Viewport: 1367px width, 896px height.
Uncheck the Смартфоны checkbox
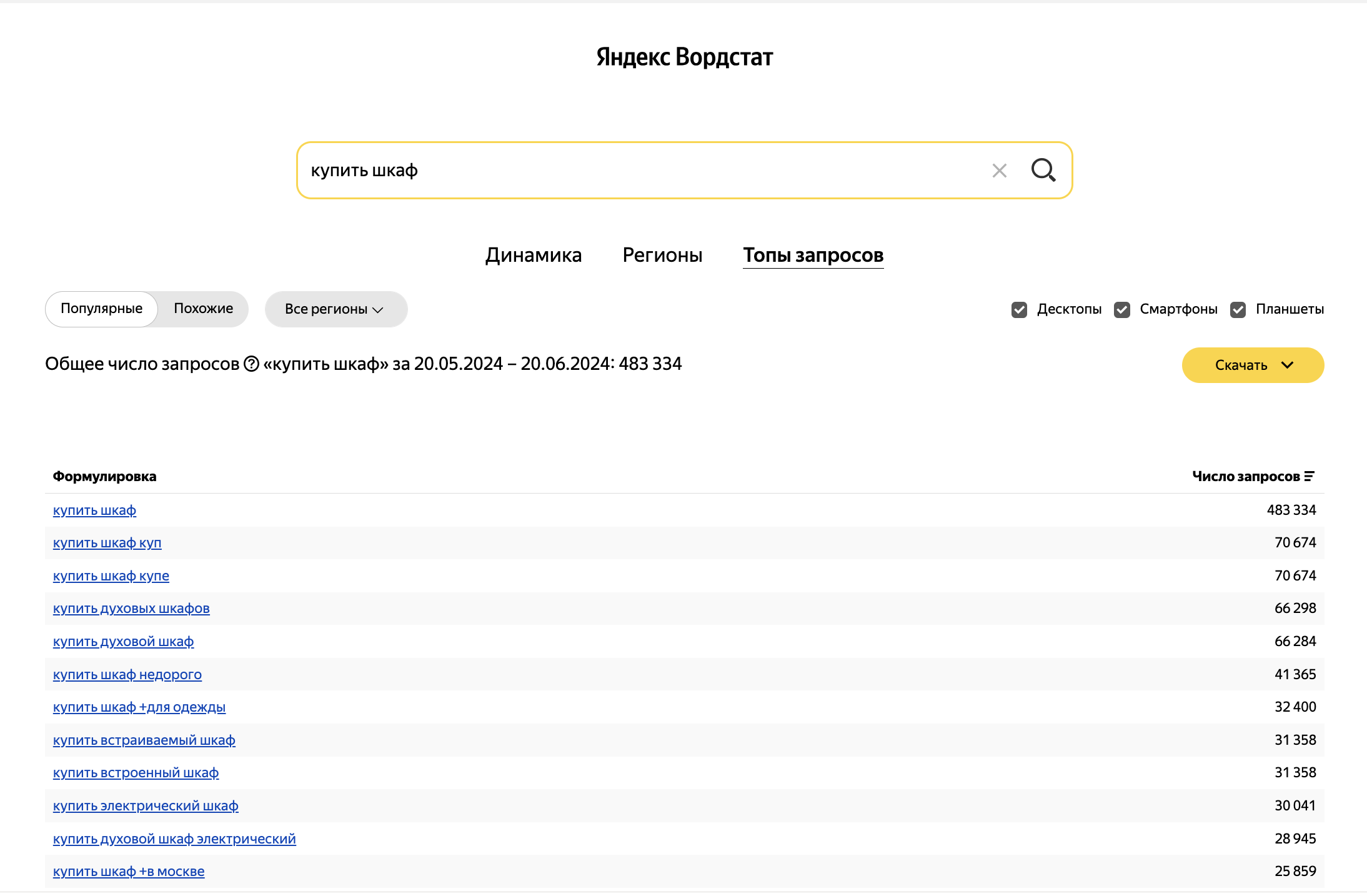pyautogui.click(x=1122, y=309)
